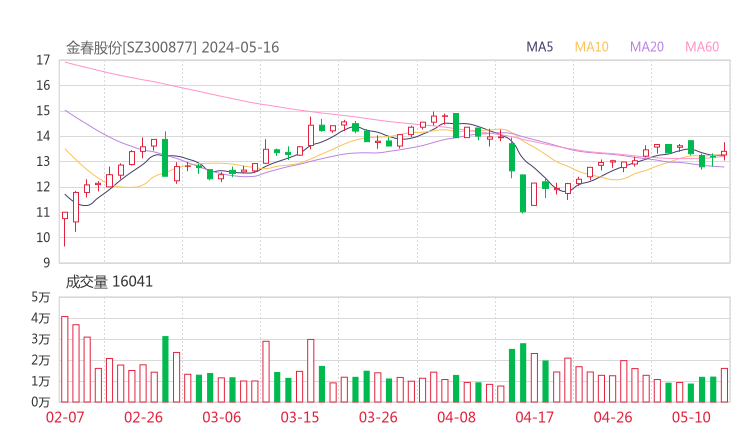Click the price axis value 17
Viewport: 740px width, 440px height.
(x=43, y=60)
